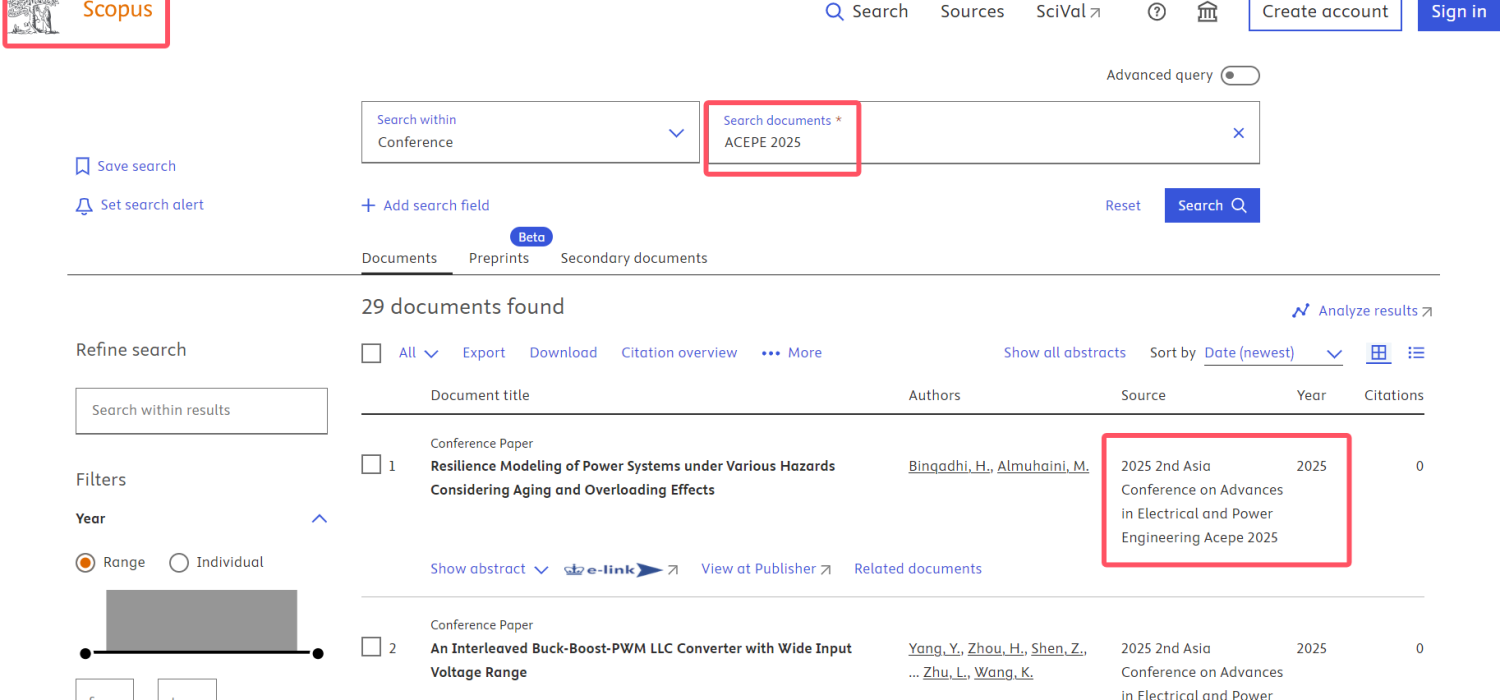This screenshot has width=1500, height=700.
Task: Open the help question mark icon
Action: [x=1157, y=12]
